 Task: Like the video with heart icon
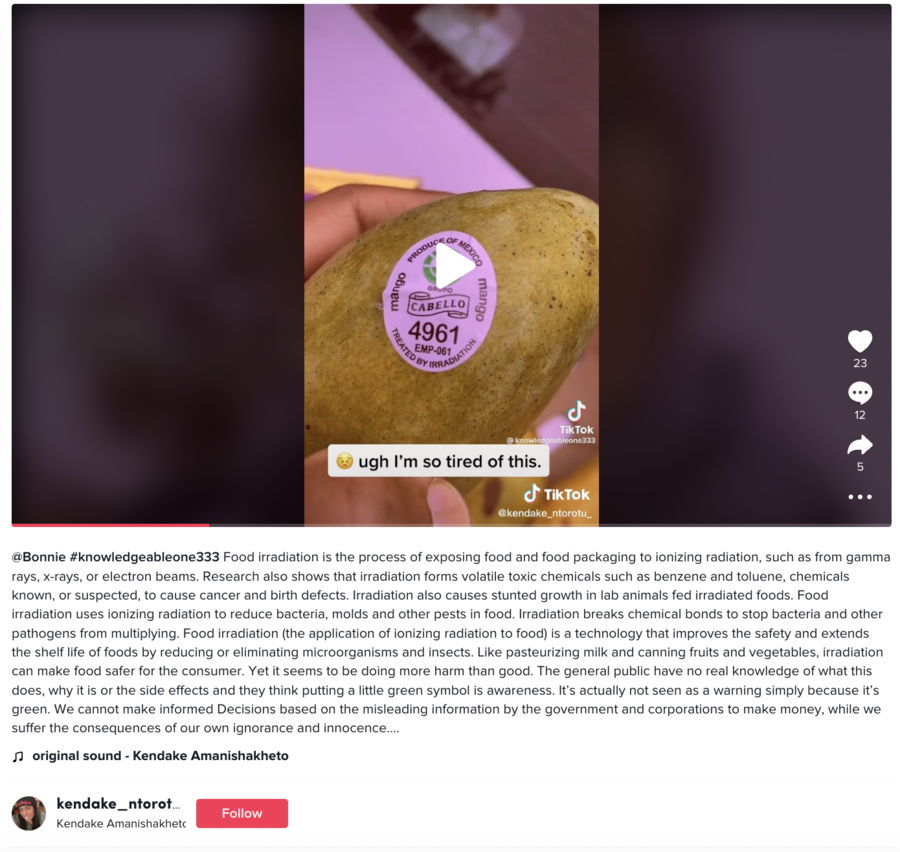click(x=860, y=341)
